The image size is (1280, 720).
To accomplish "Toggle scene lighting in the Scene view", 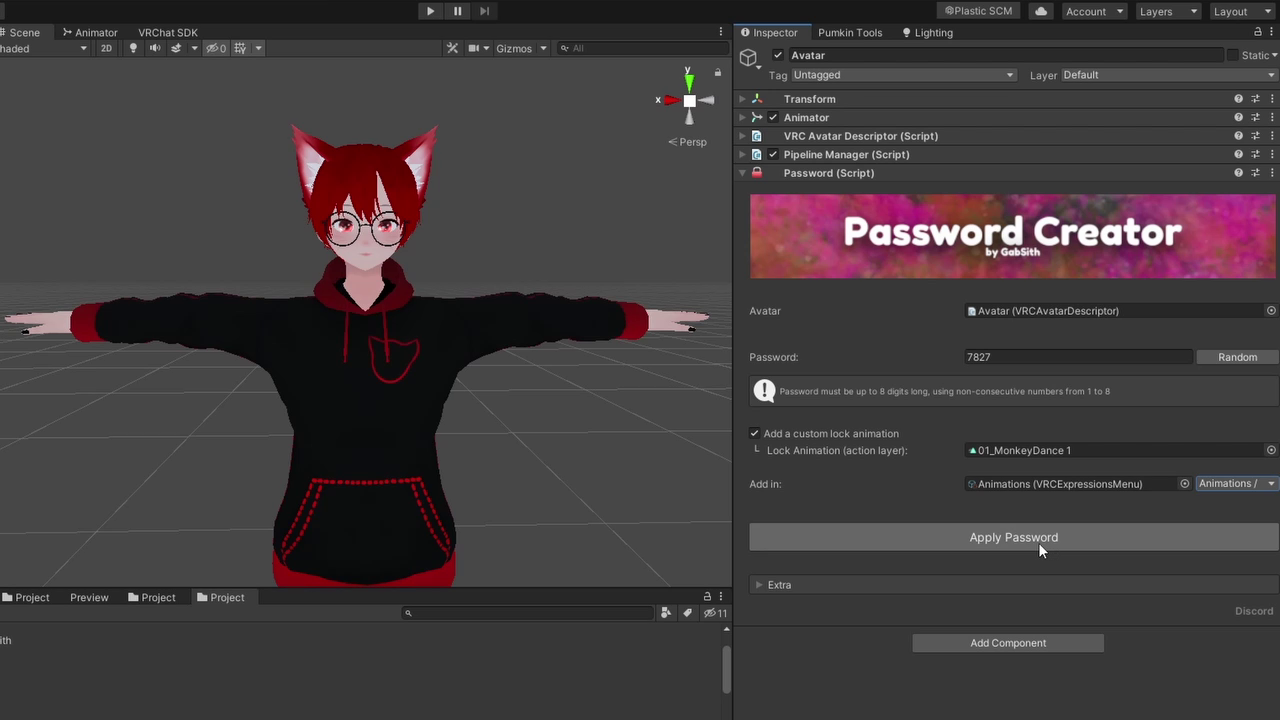I will [133, 47].
